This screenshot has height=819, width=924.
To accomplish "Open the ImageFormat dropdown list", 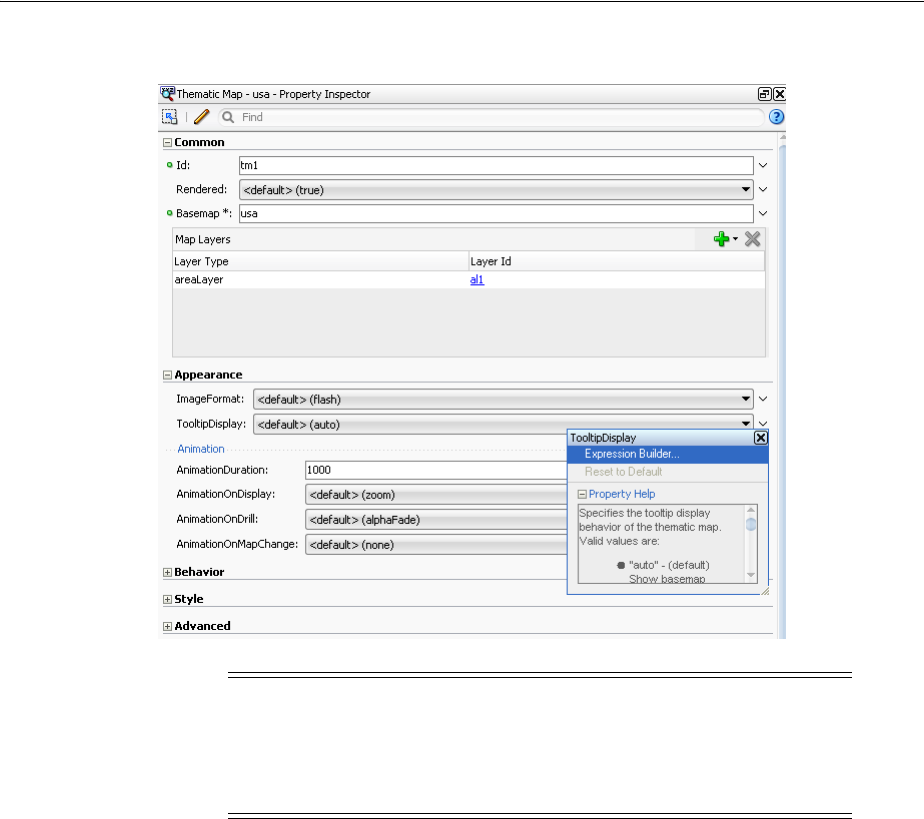I will [503, 399].
